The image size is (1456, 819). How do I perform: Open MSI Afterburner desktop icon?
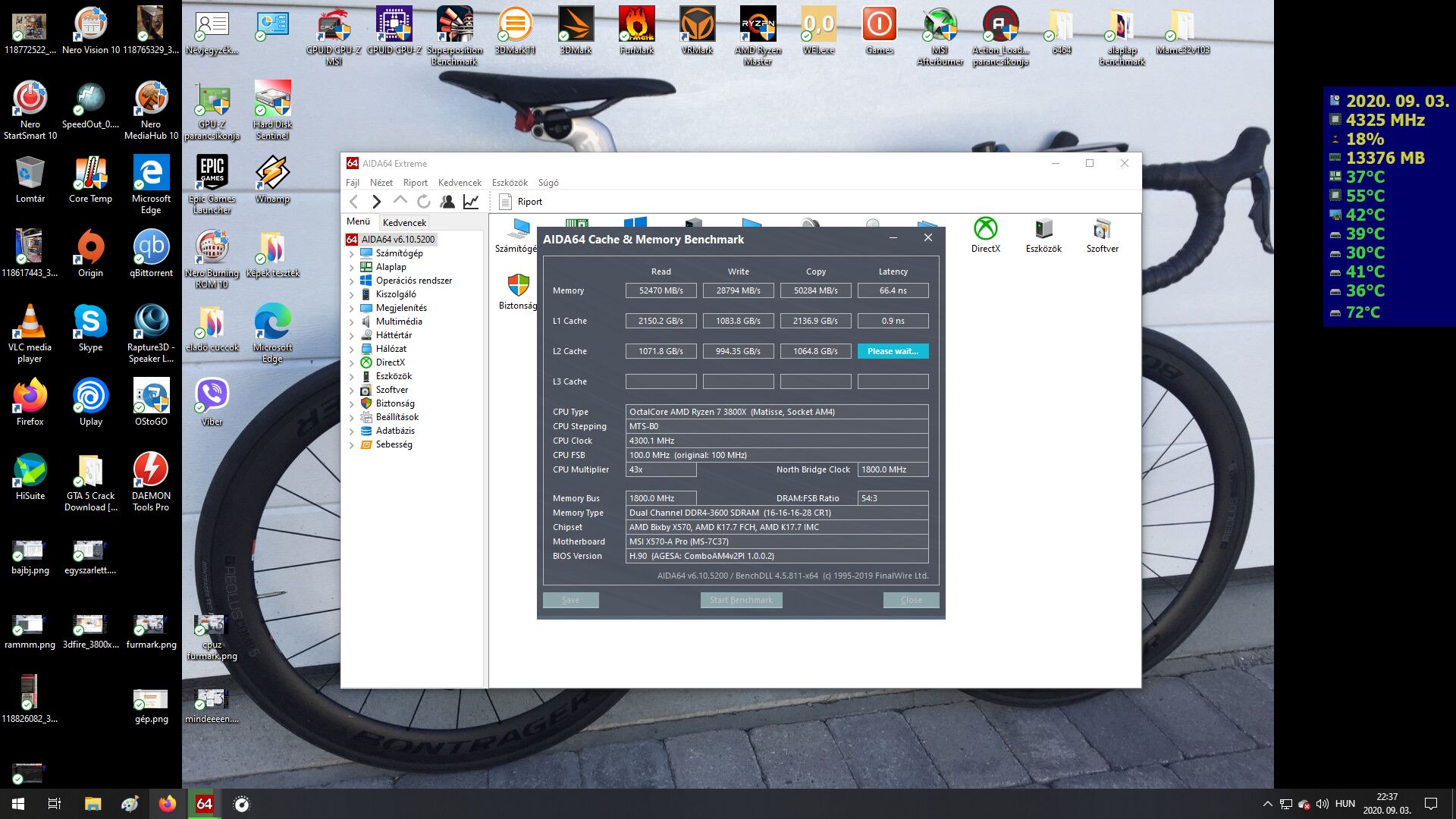click(940, 35)
